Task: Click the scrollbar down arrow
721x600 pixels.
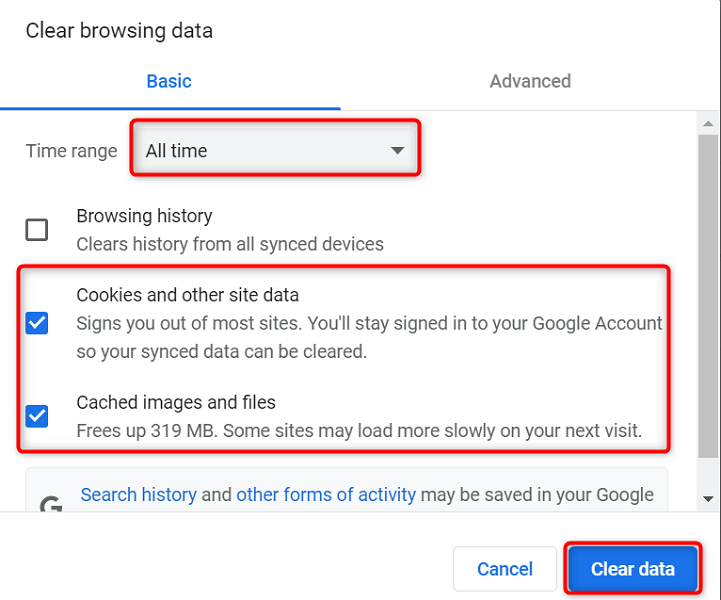Action: coord(708,497)
